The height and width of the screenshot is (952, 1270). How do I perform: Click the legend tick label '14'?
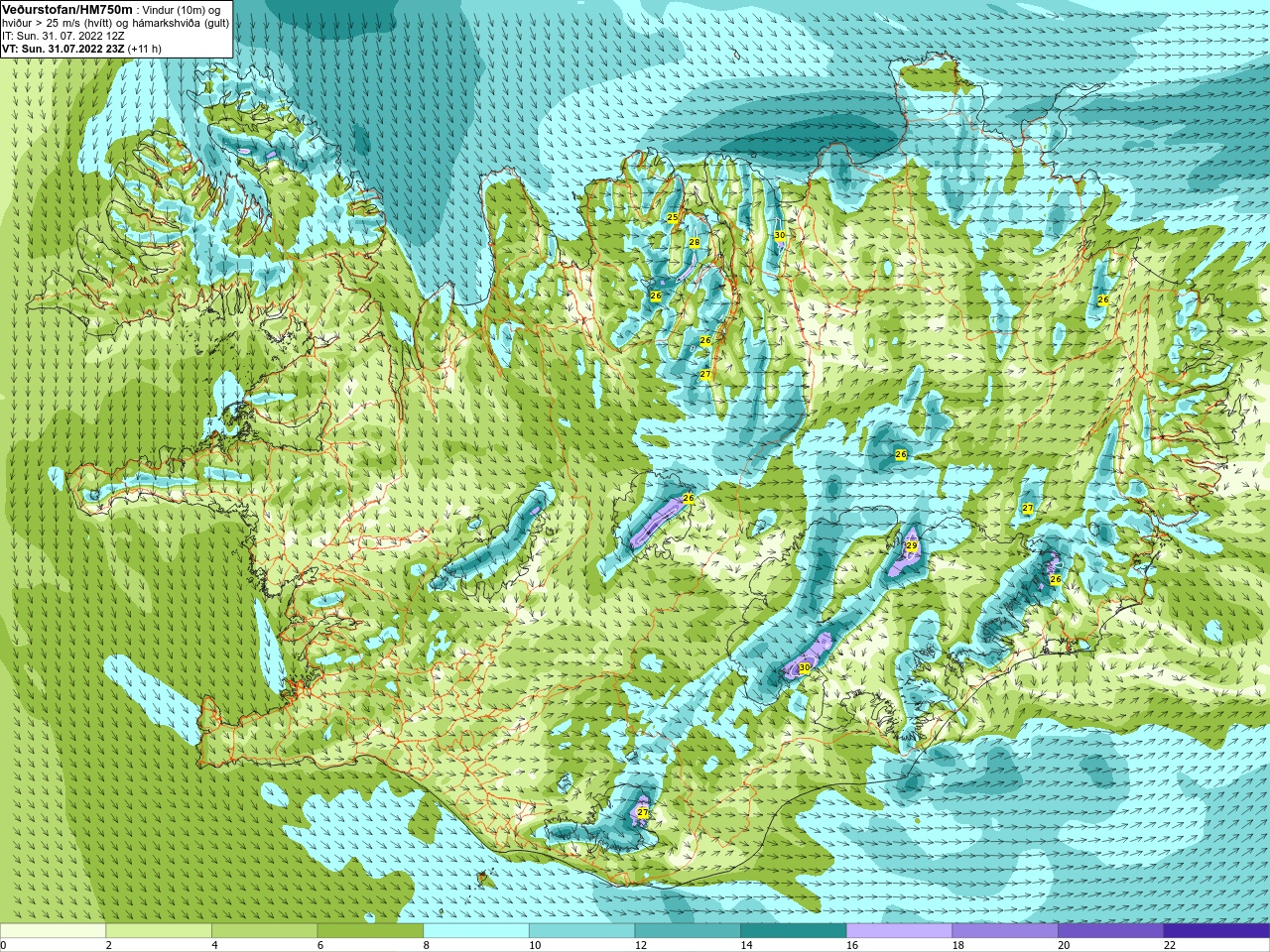746,945
